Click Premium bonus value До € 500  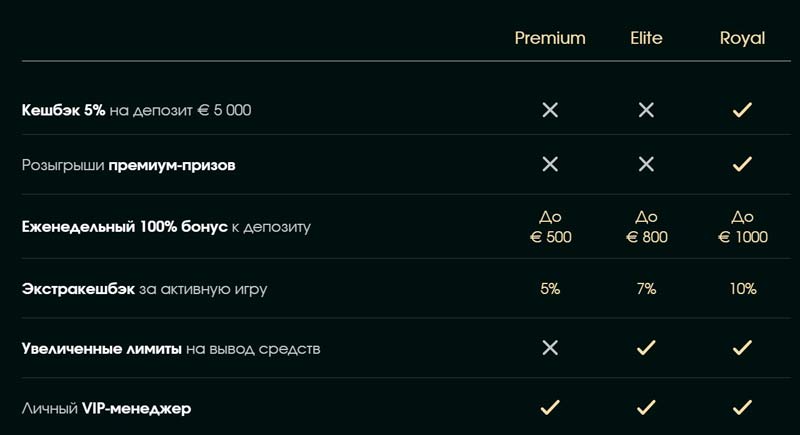point(550,227)
